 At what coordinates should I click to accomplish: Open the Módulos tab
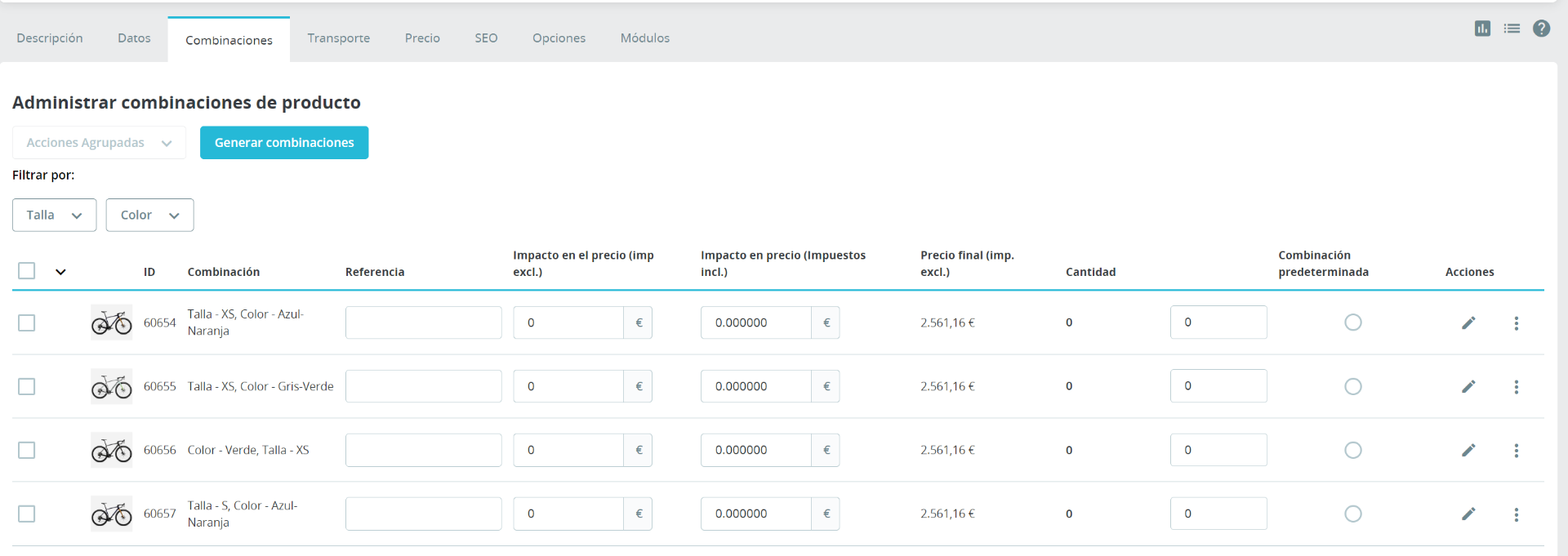pyautogui.click(x=644, y=38)
